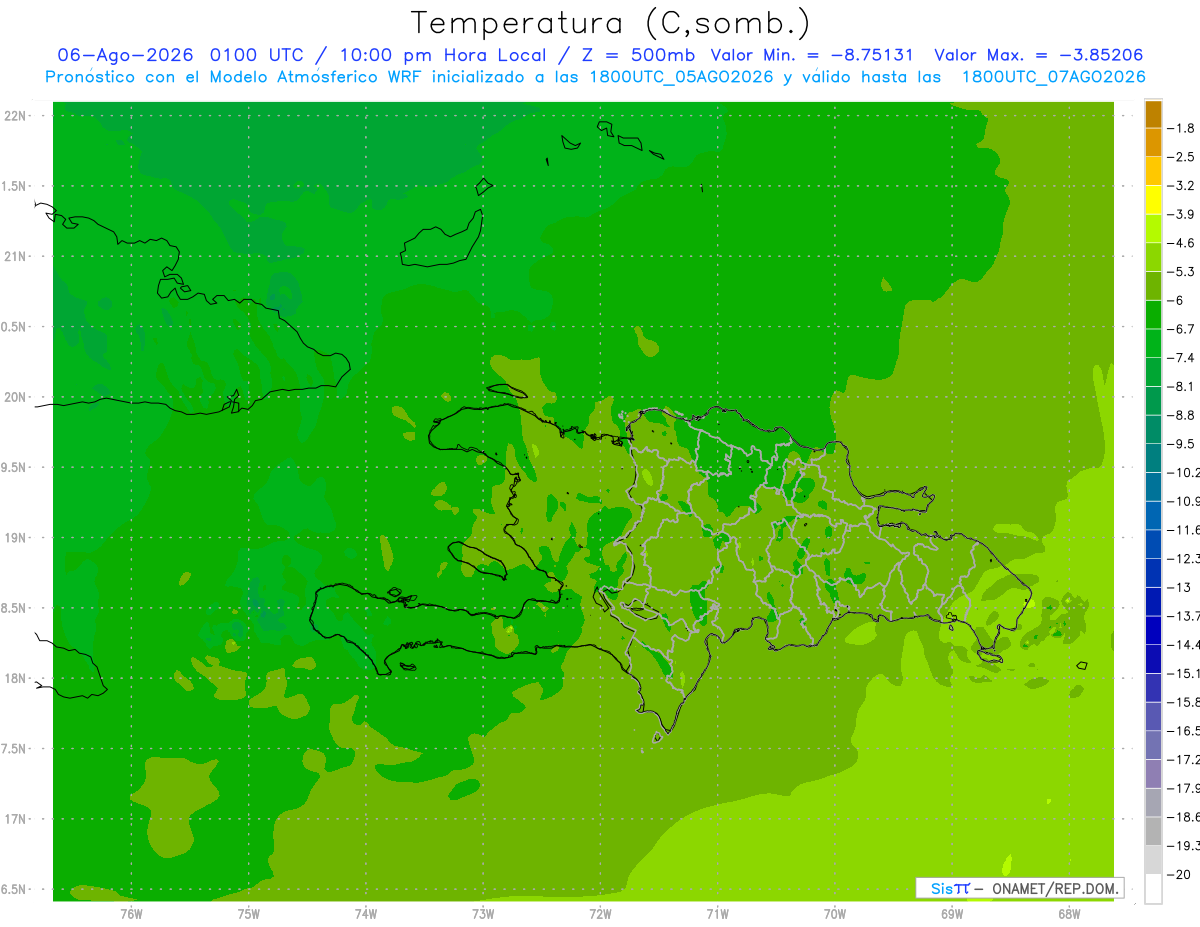Click the '-2.5' colorbar value
1200x927 pixels.
[1181, 157]
